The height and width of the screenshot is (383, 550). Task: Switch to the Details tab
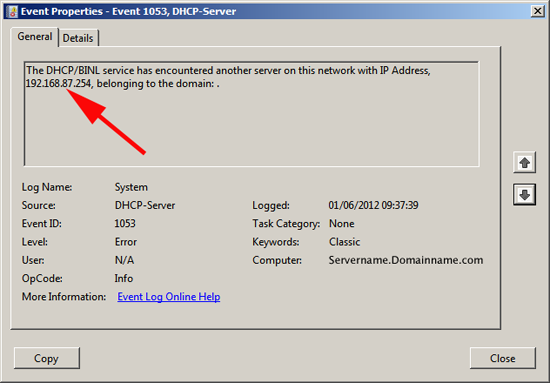coord(78,38)
